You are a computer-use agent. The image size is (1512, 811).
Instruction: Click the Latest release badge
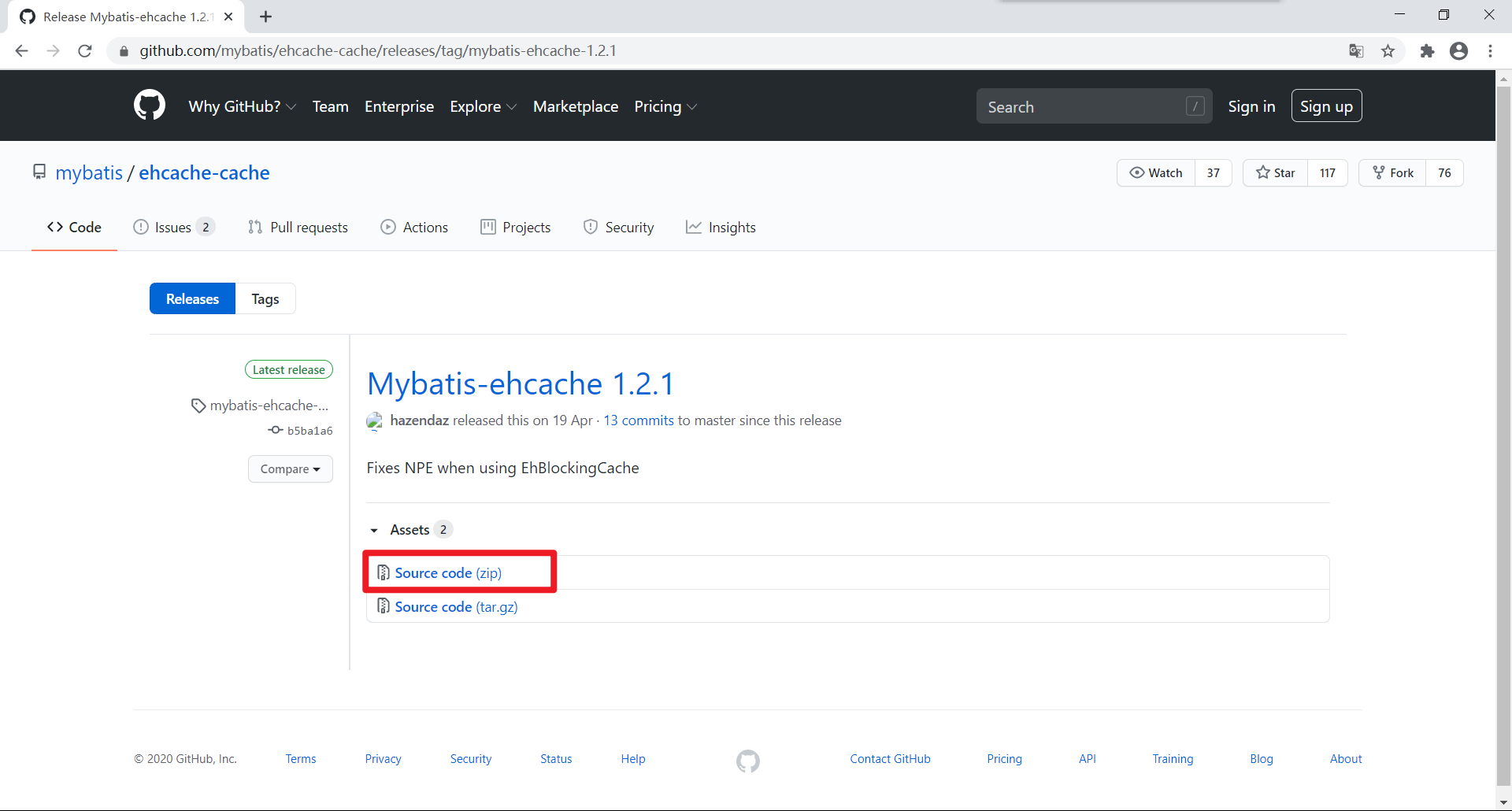pos(289,369)
